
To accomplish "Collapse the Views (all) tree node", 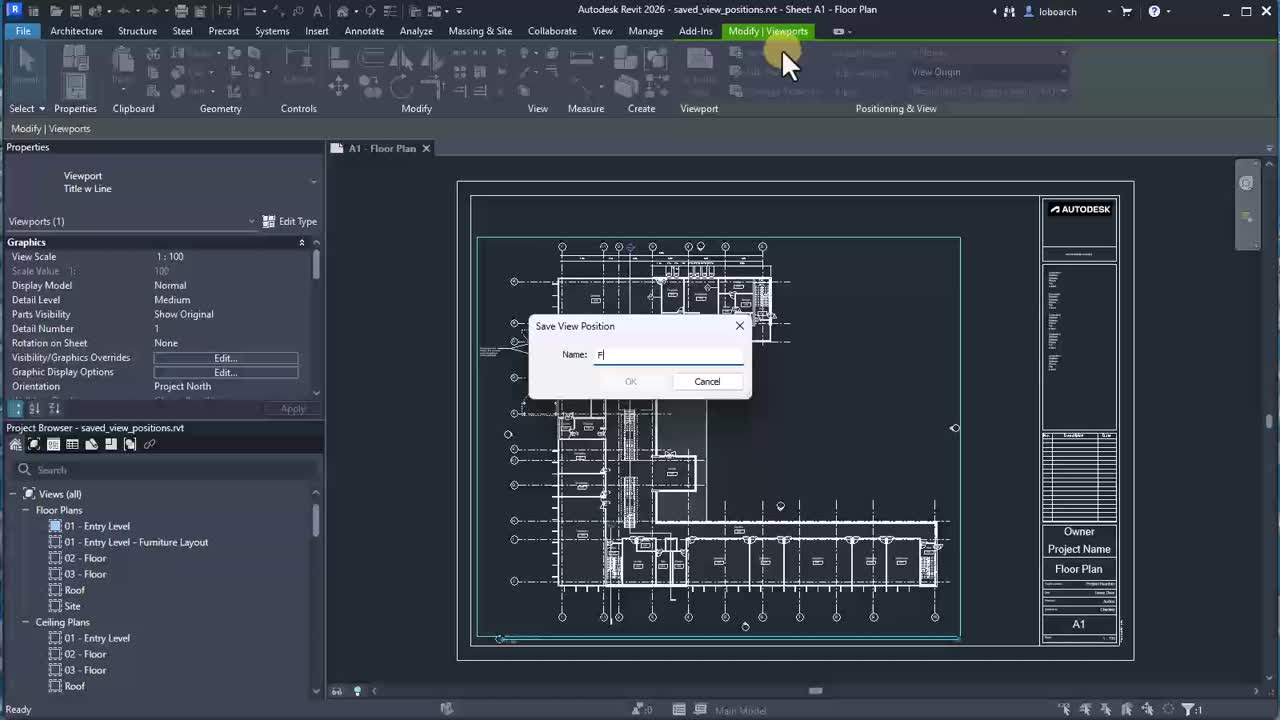I will tap(14, 494).
